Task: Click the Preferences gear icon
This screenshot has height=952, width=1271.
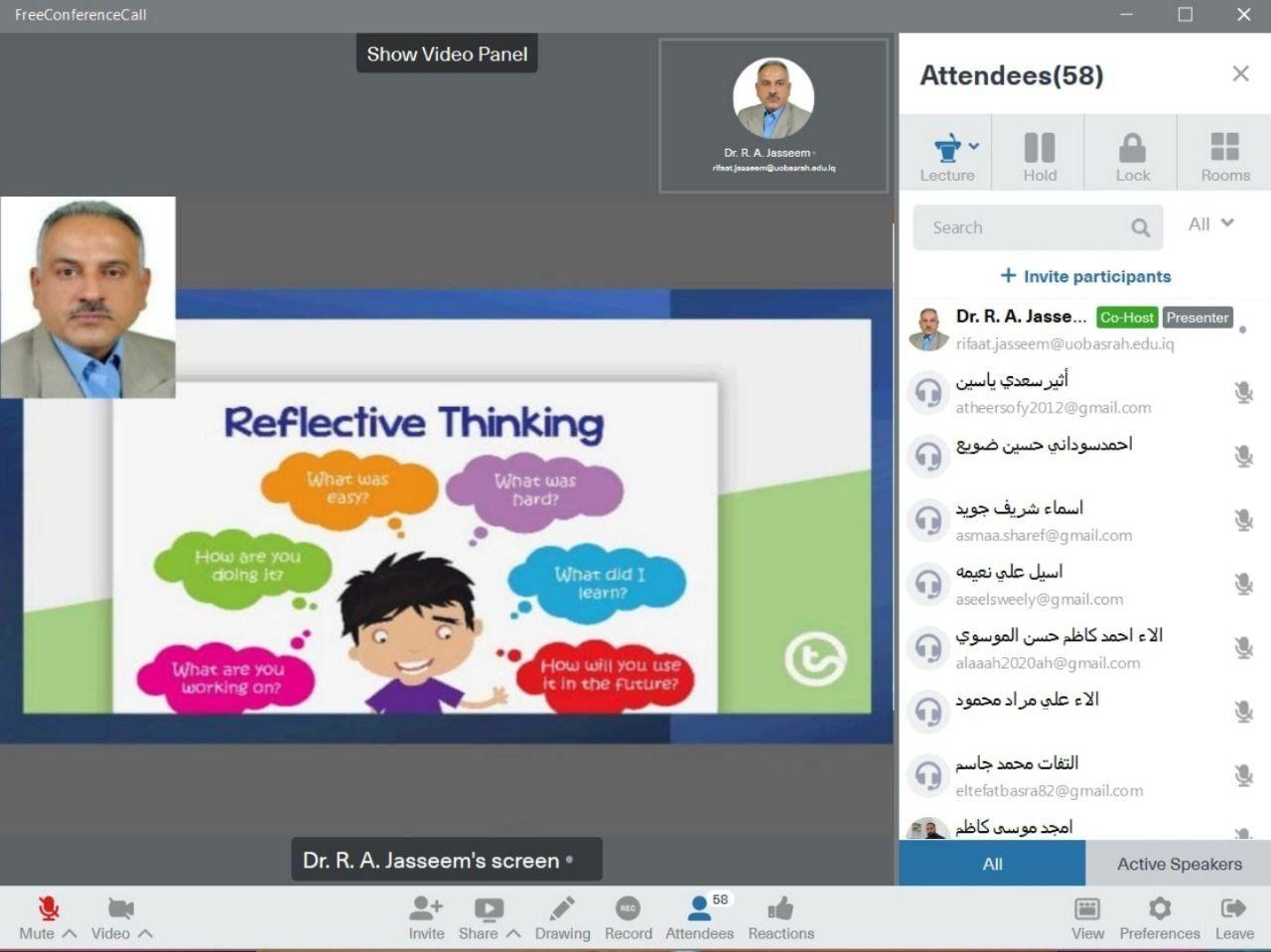Action: tap(1159, 908)
